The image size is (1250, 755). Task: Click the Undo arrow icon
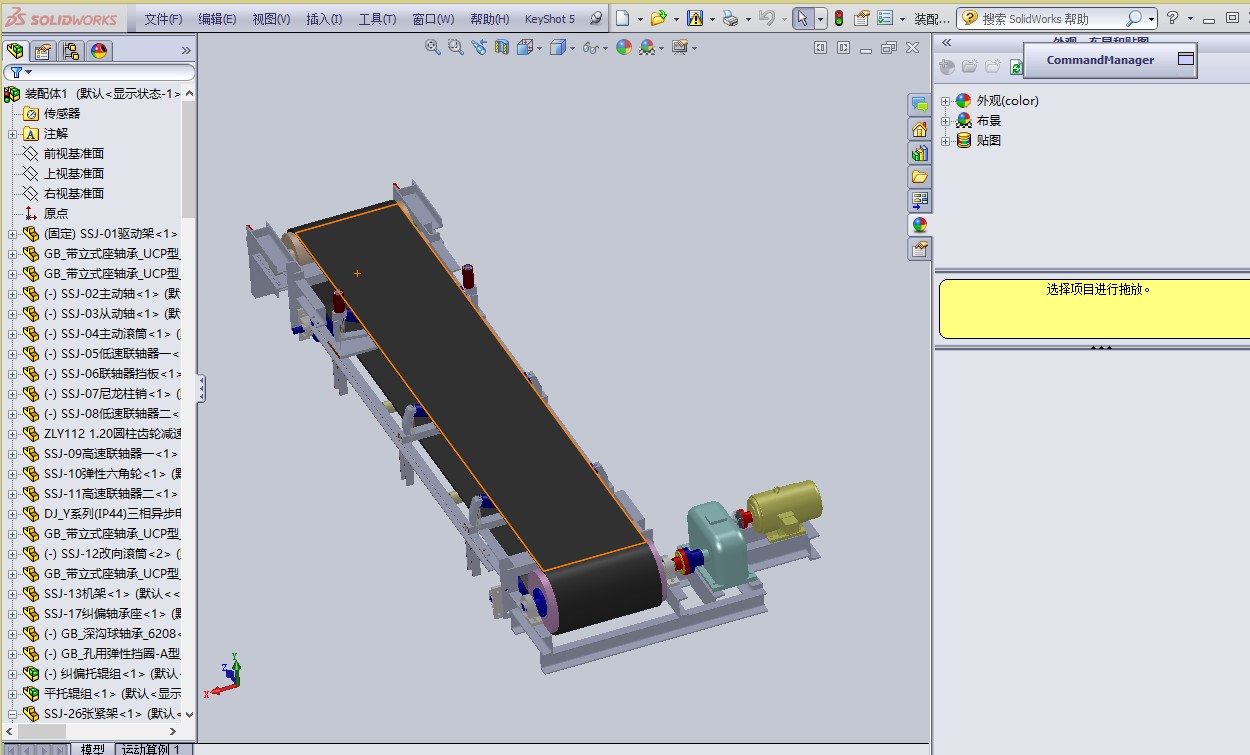click(x=766, y=18)
